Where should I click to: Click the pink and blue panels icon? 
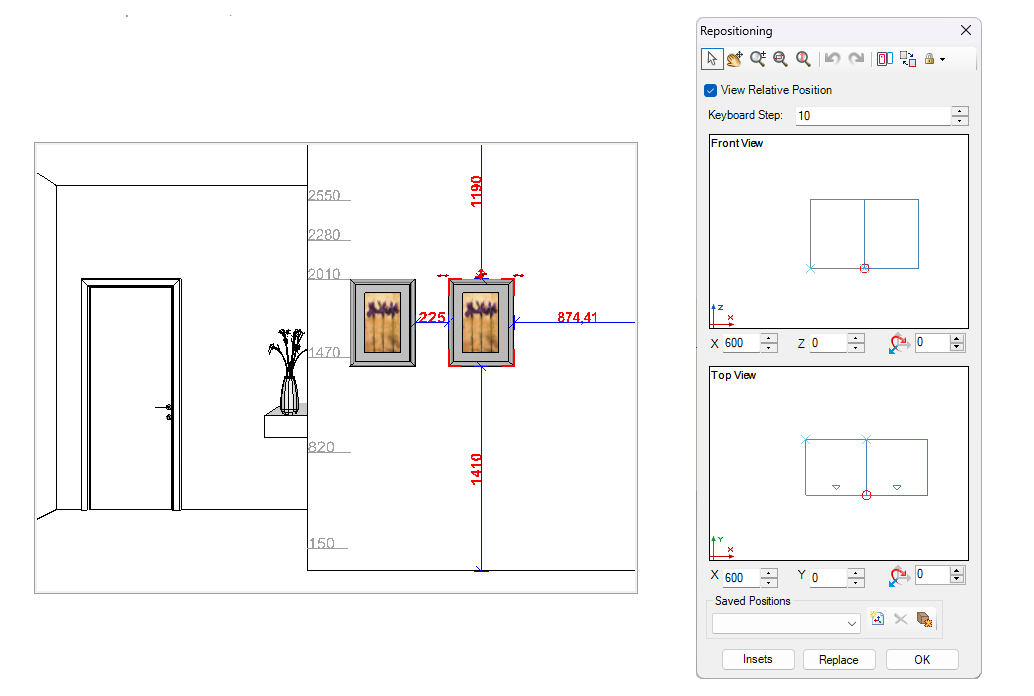pos(885,59)
